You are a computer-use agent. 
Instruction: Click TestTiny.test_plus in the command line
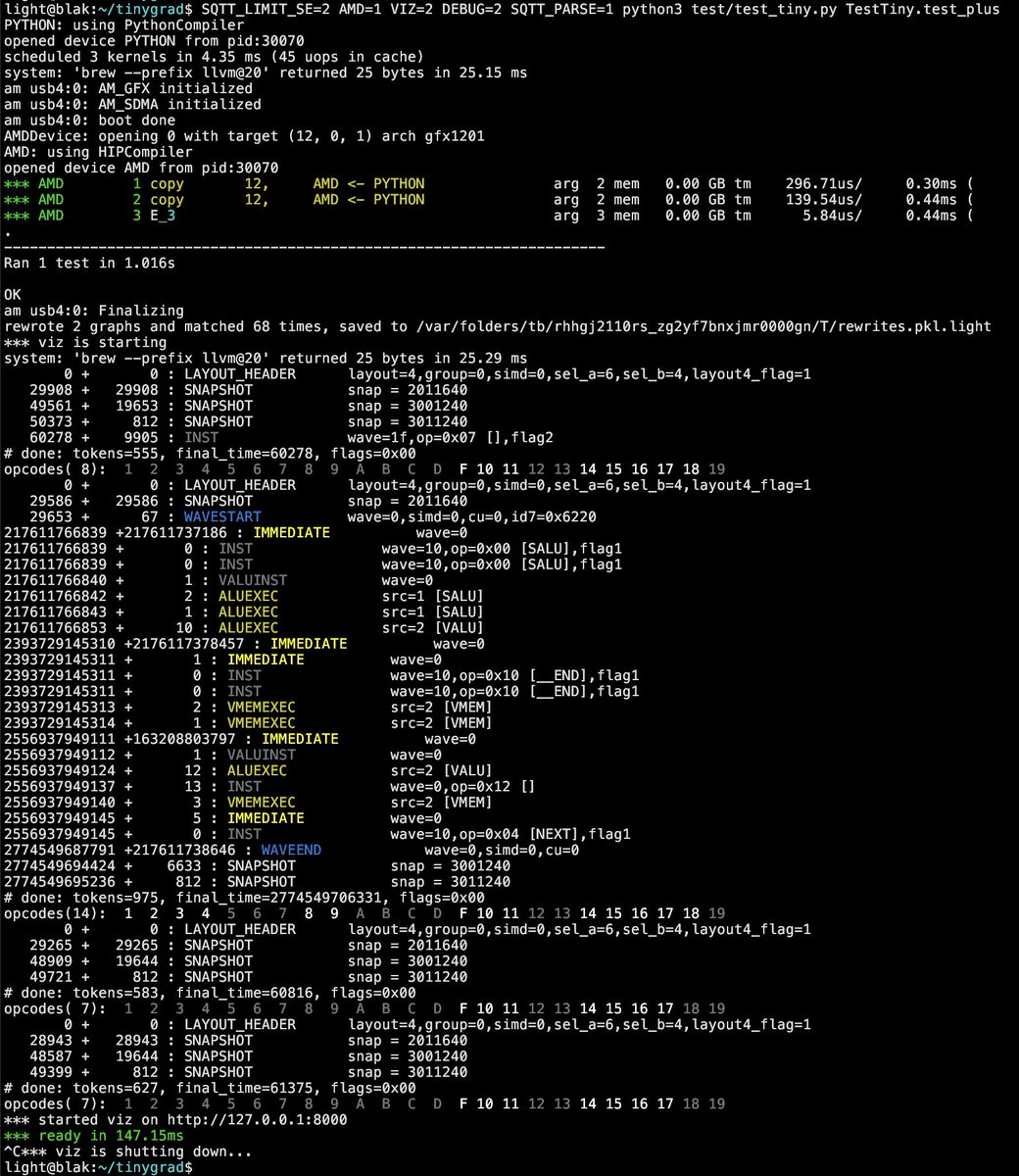918,9
